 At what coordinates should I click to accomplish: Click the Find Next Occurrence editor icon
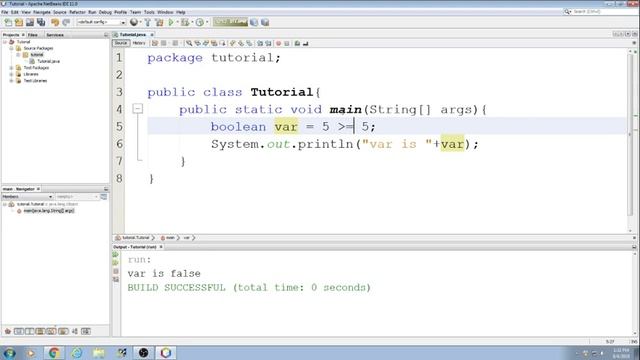point(206,43)
